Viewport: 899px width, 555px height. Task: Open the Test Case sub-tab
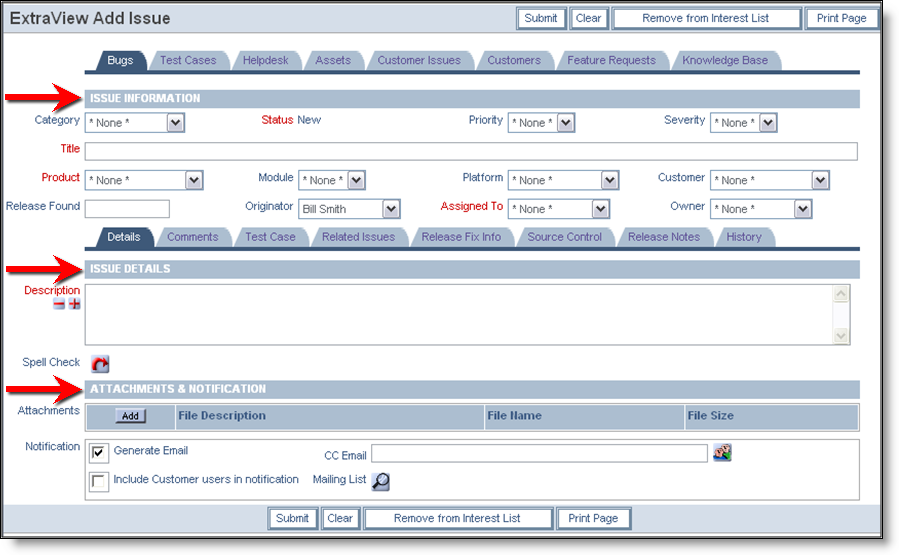[271, 237]
